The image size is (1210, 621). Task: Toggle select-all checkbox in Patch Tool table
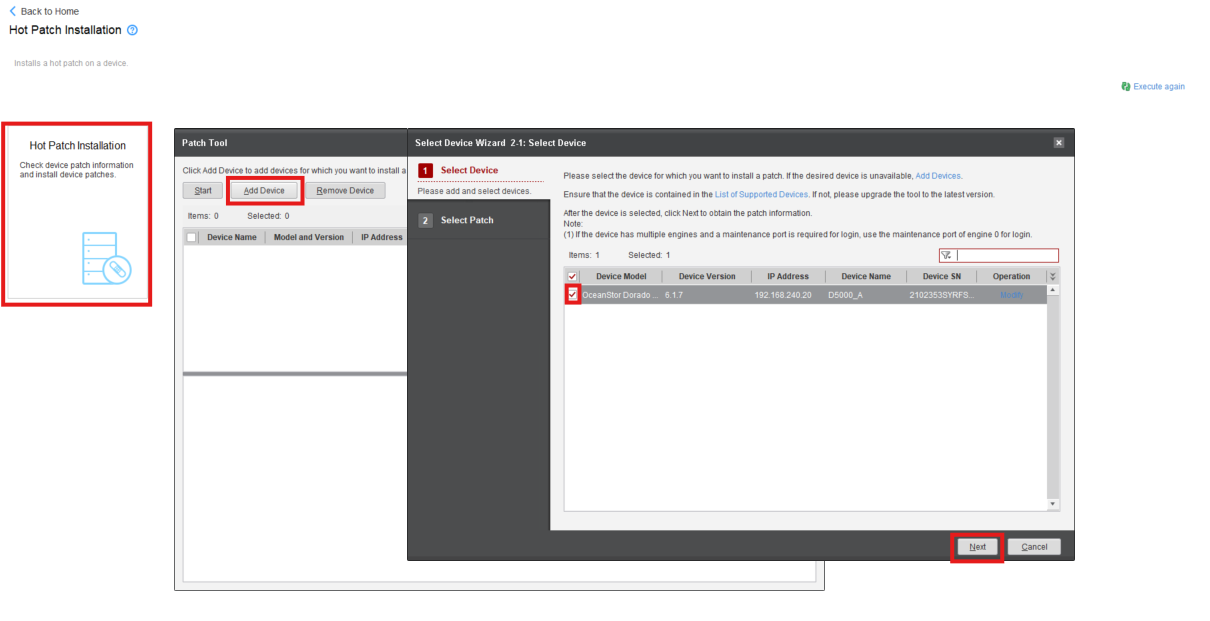[x=191, y=238]
